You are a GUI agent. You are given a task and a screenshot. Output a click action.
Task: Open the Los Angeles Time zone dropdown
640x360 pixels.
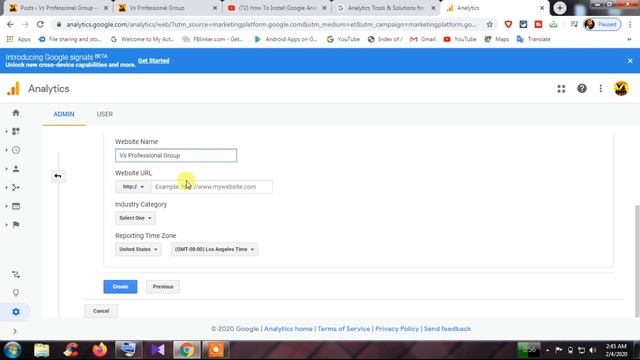214,249
